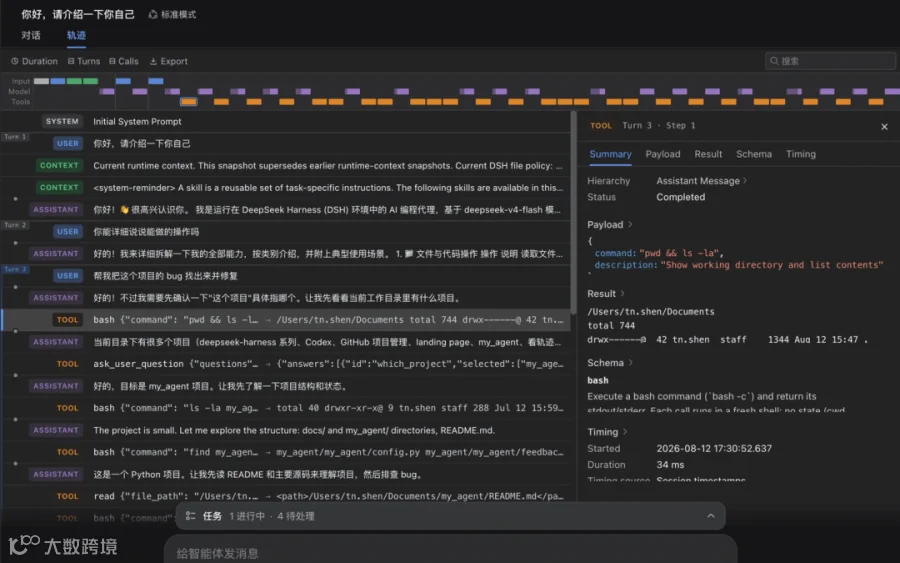Viewport: 900px width, 563px height.
Task: Open the TOOL row bash find my_agen
Action: 286,452
